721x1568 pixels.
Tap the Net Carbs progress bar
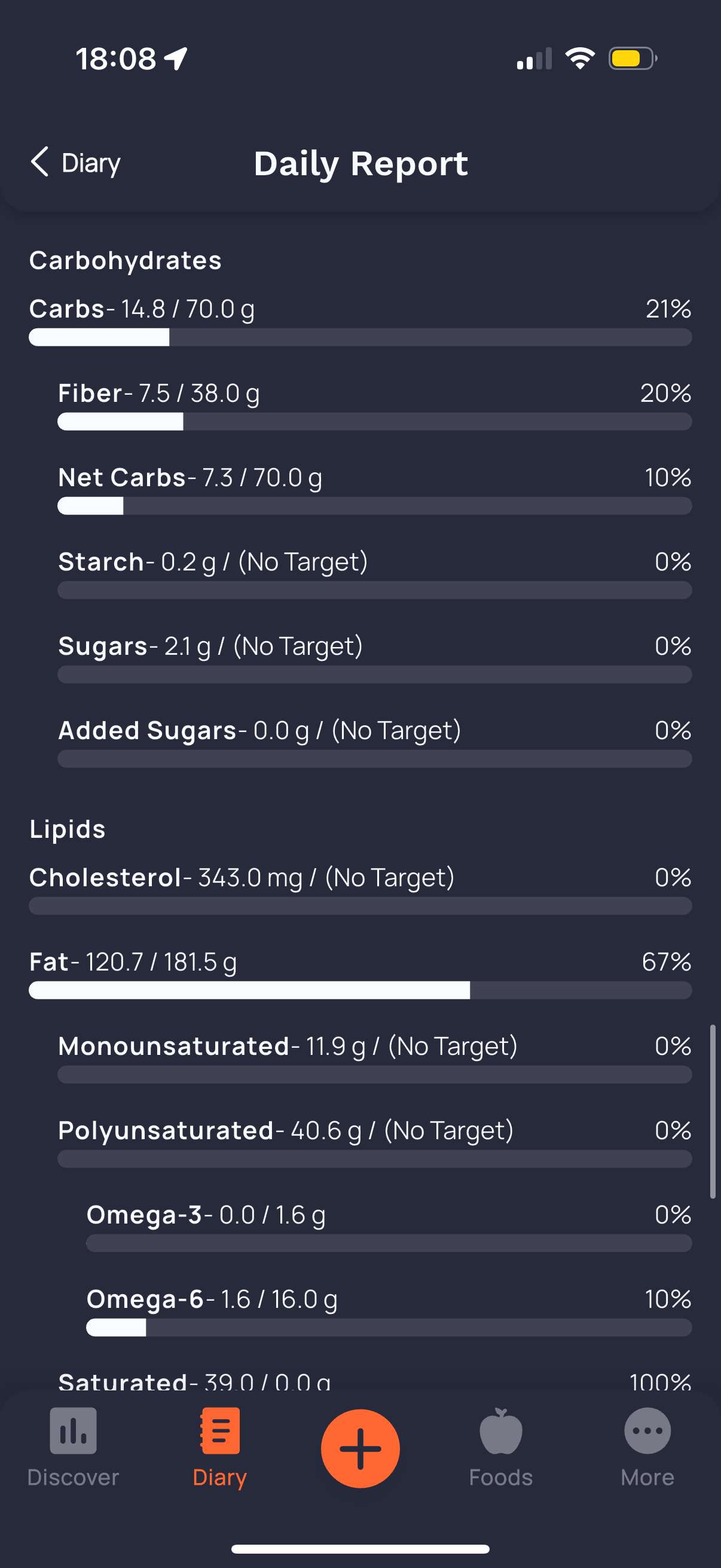point(375,506)
